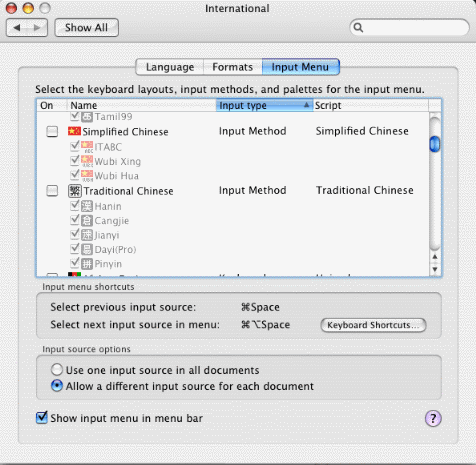Screen dimensions: 476x465
Task: Click the blue scrollbar thumb of the list
Action: (x=435, y=144)
